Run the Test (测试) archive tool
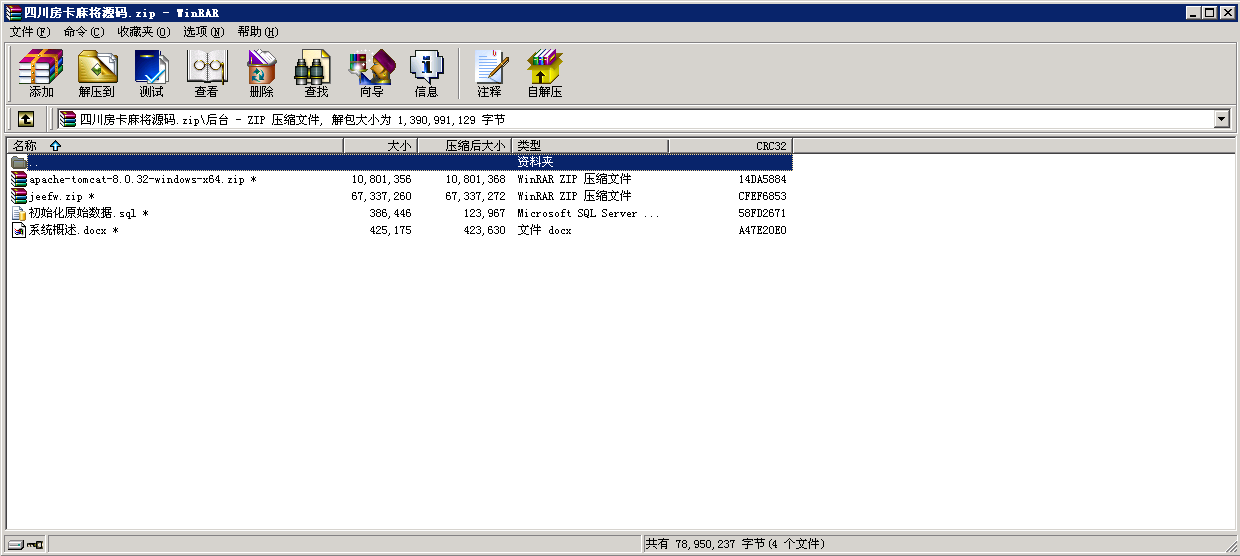The height and width of the screenshot is (556, 1240). 151,73
